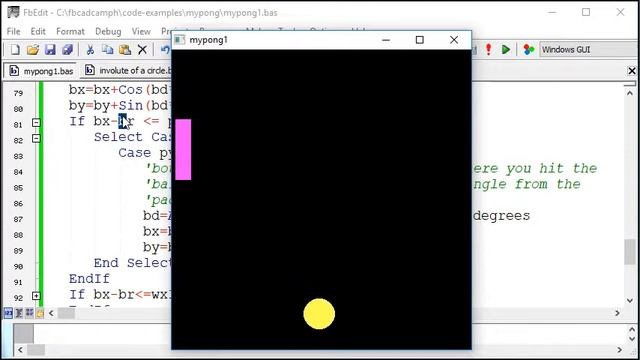Open a file using the folder icon
Screen dimensions: 640x360
(x=33, y=50)
